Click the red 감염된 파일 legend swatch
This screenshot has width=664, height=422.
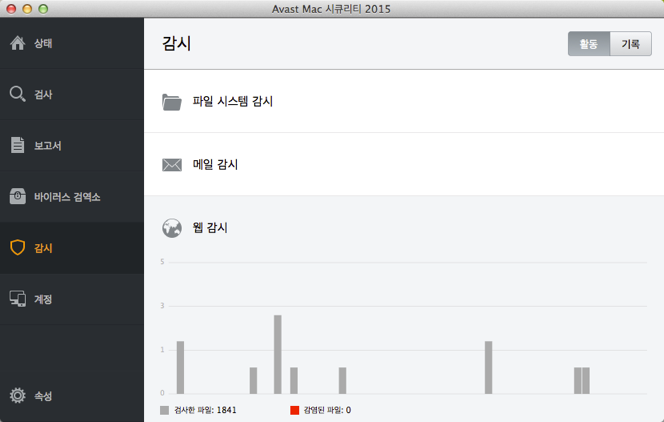(x=294, y=410)
